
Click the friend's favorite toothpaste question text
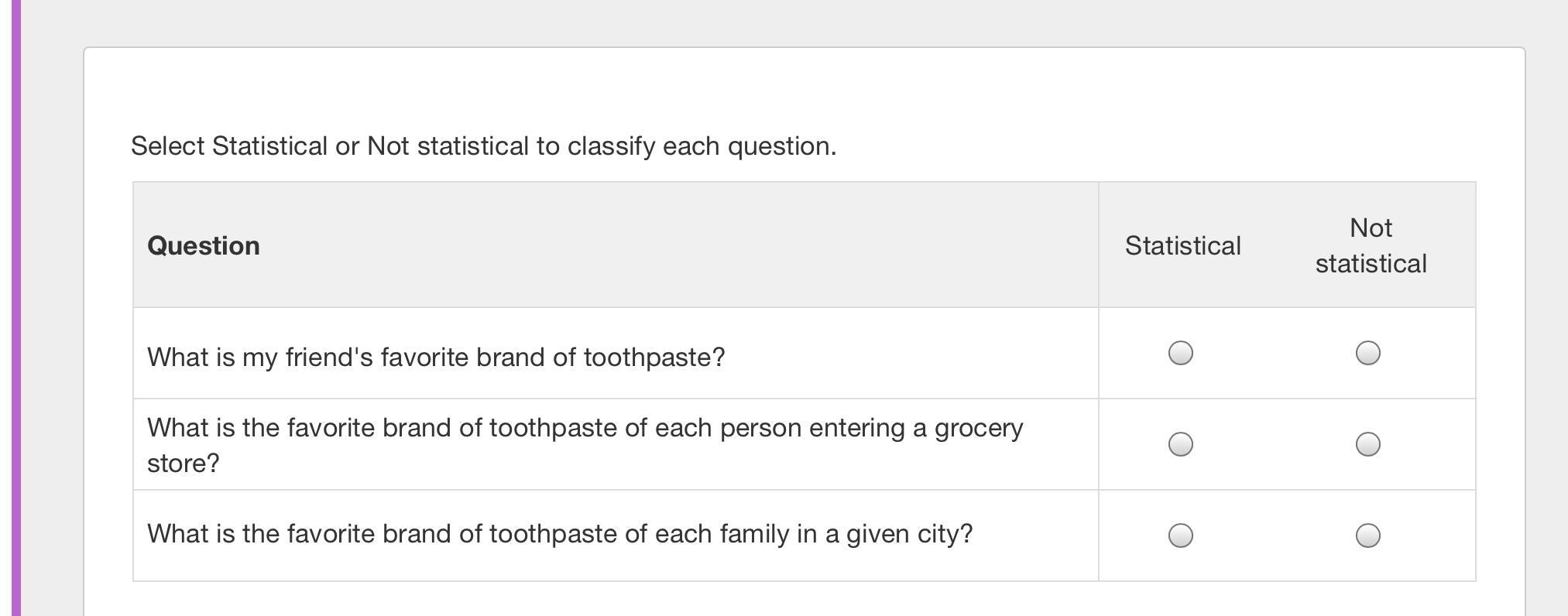tap(436, 358)
